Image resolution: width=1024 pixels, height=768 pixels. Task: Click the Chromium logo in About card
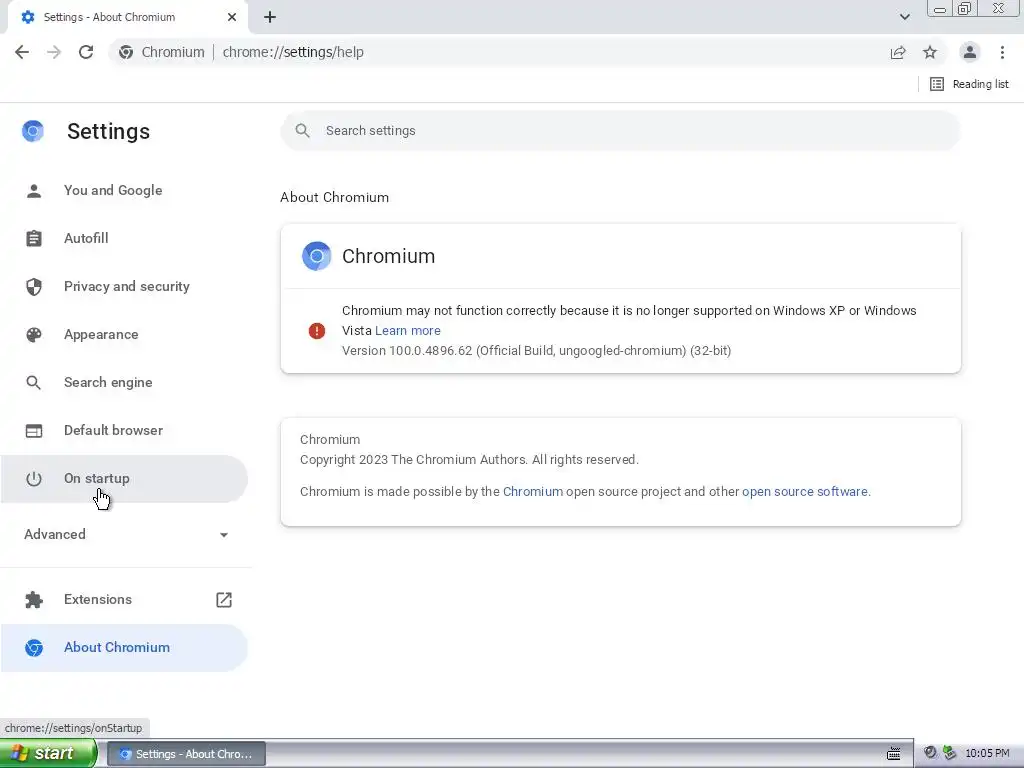click(x=317, y=256)
